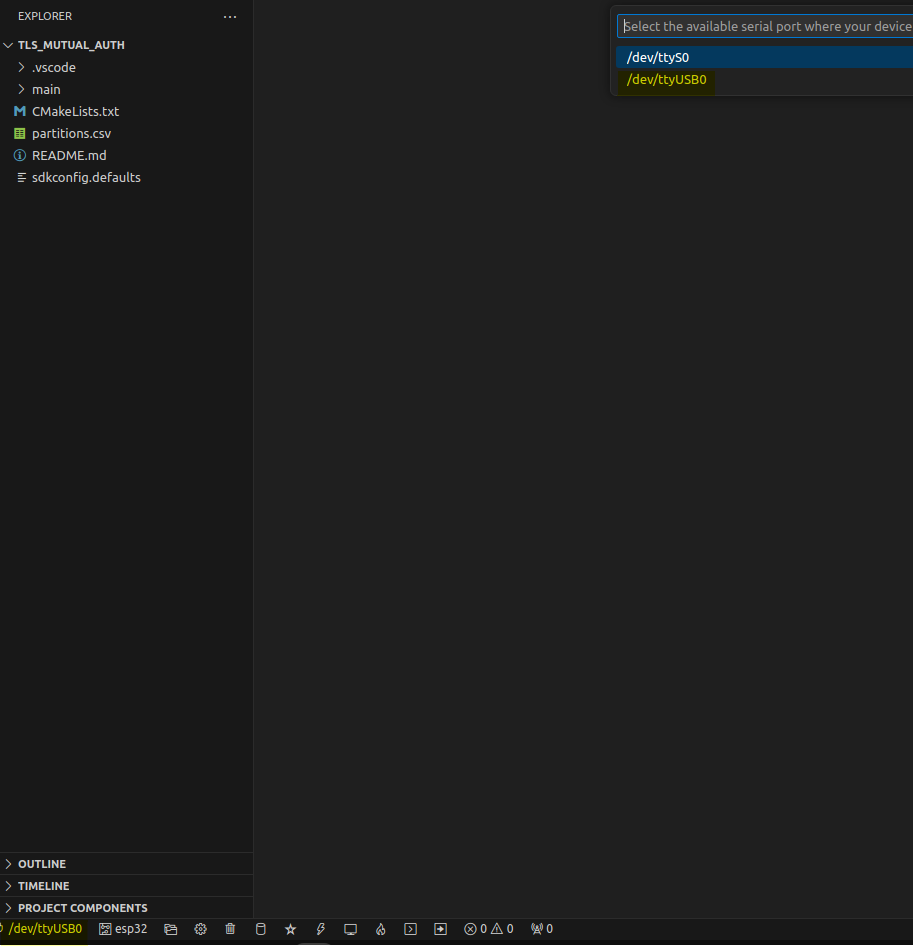Click build, flash and monitor flame icon
The image size is (913, 946).
(x=380, y=929)
